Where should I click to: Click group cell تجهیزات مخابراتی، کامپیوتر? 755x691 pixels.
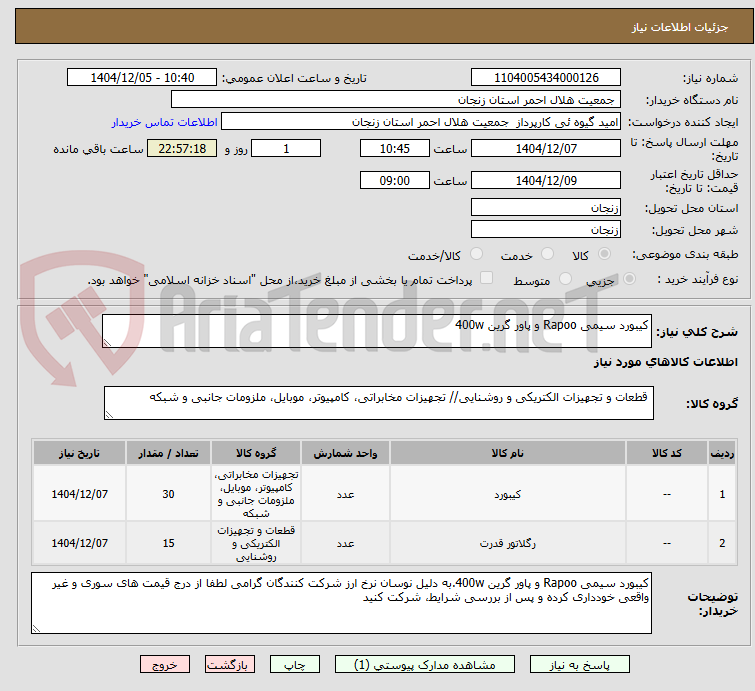(256, 494)
